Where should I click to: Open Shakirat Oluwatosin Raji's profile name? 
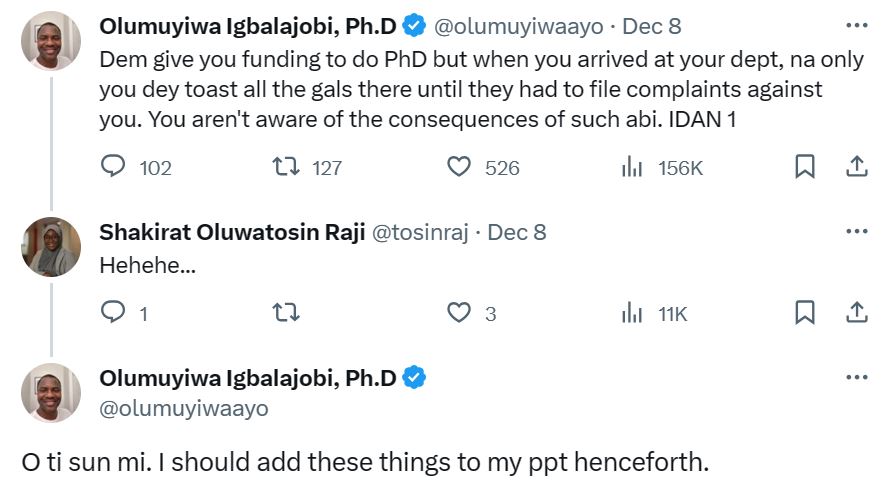point(232,232)
